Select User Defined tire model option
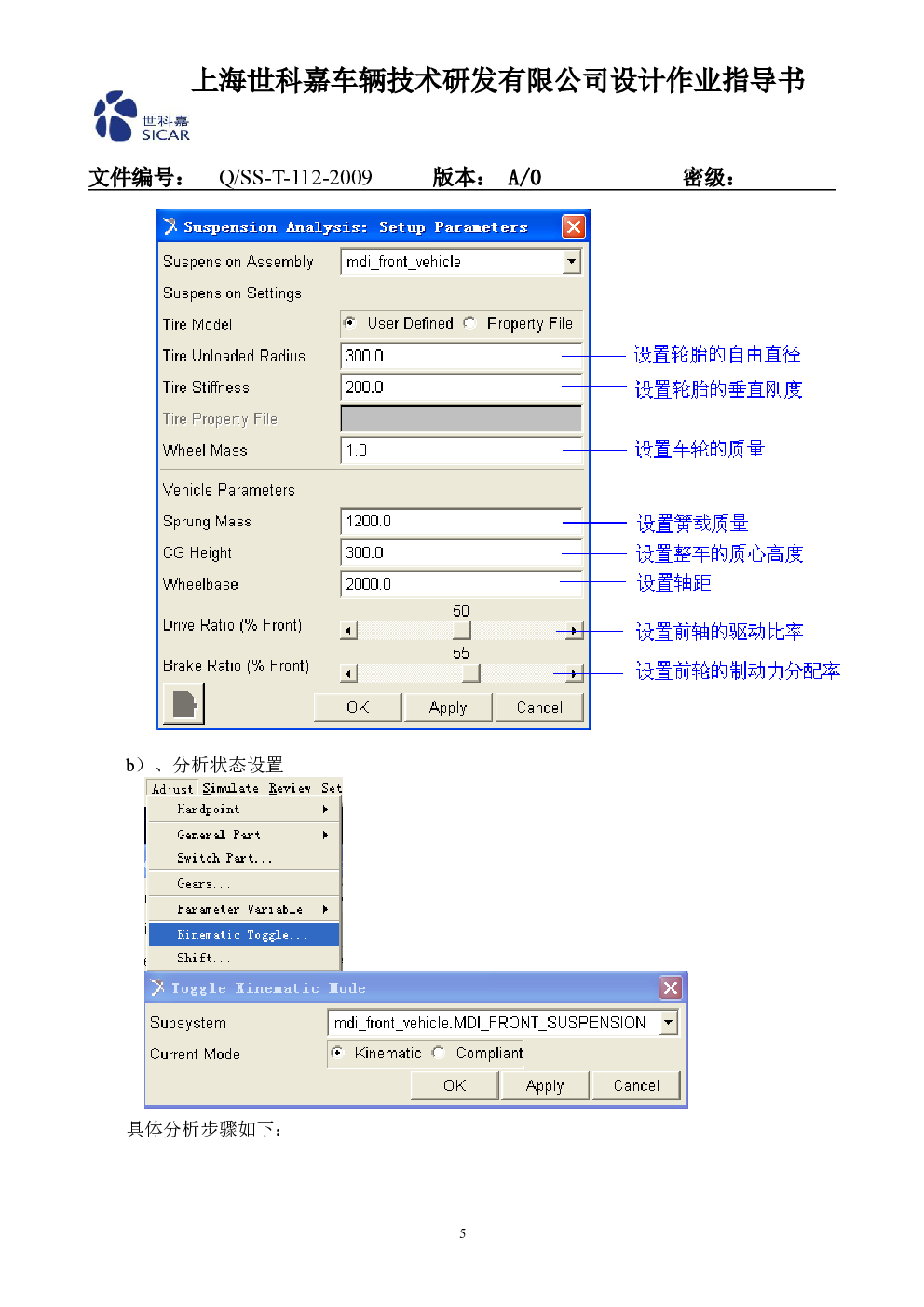 (x=350, y=323)
